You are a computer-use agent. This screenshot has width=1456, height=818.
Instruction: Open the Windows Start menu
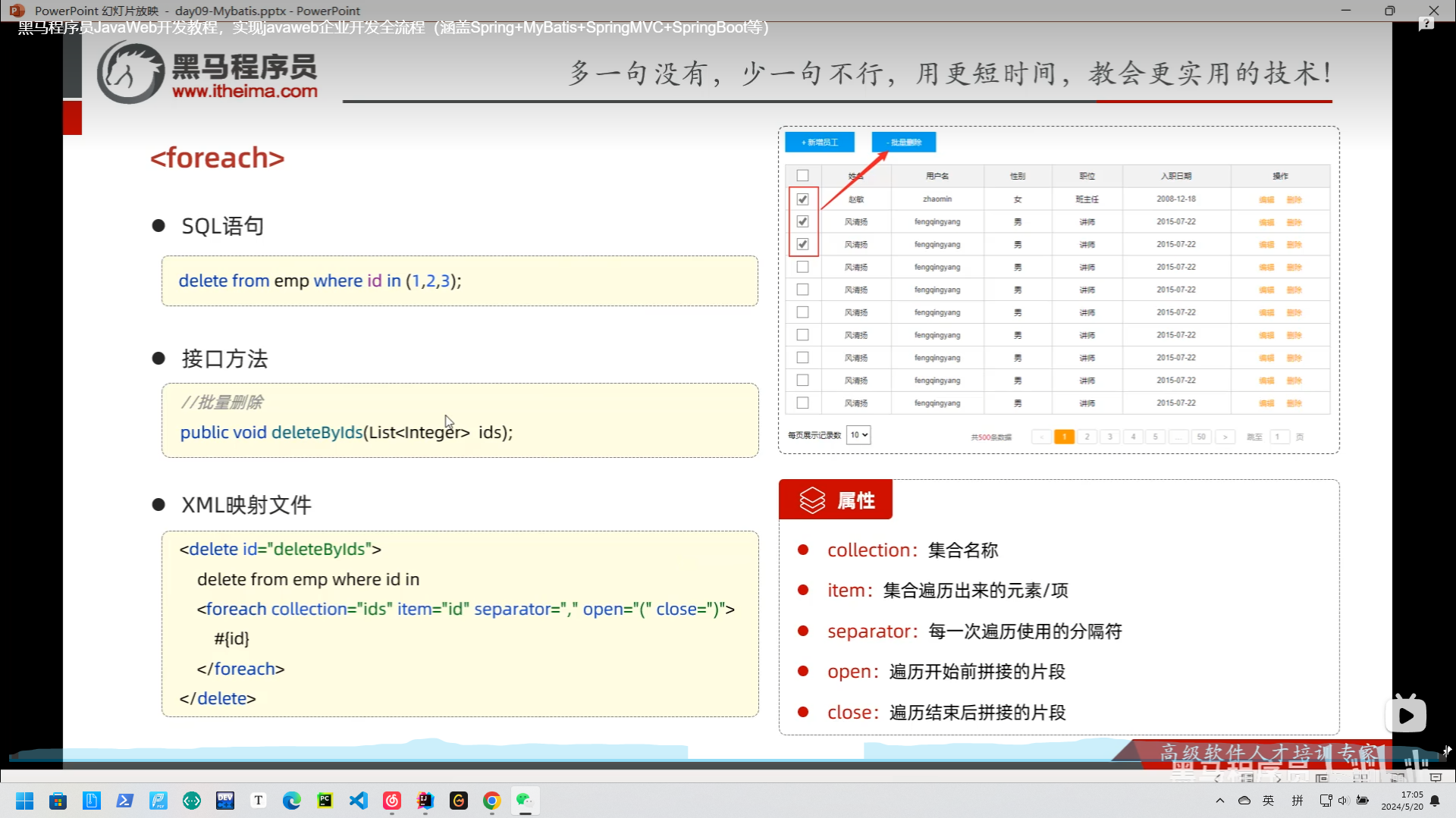pos(25,801)
